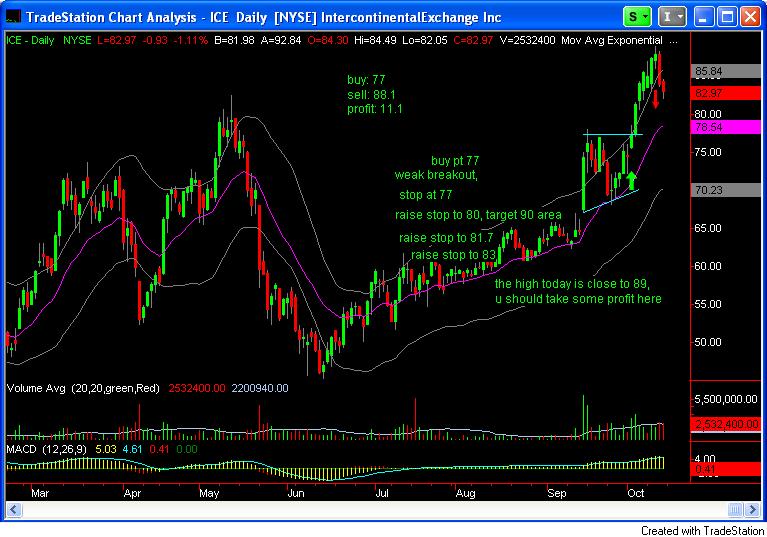Viewport: 767px width, 537px height.
Task: Click the 'Jun' time axis label
Action: coord(295,493)
